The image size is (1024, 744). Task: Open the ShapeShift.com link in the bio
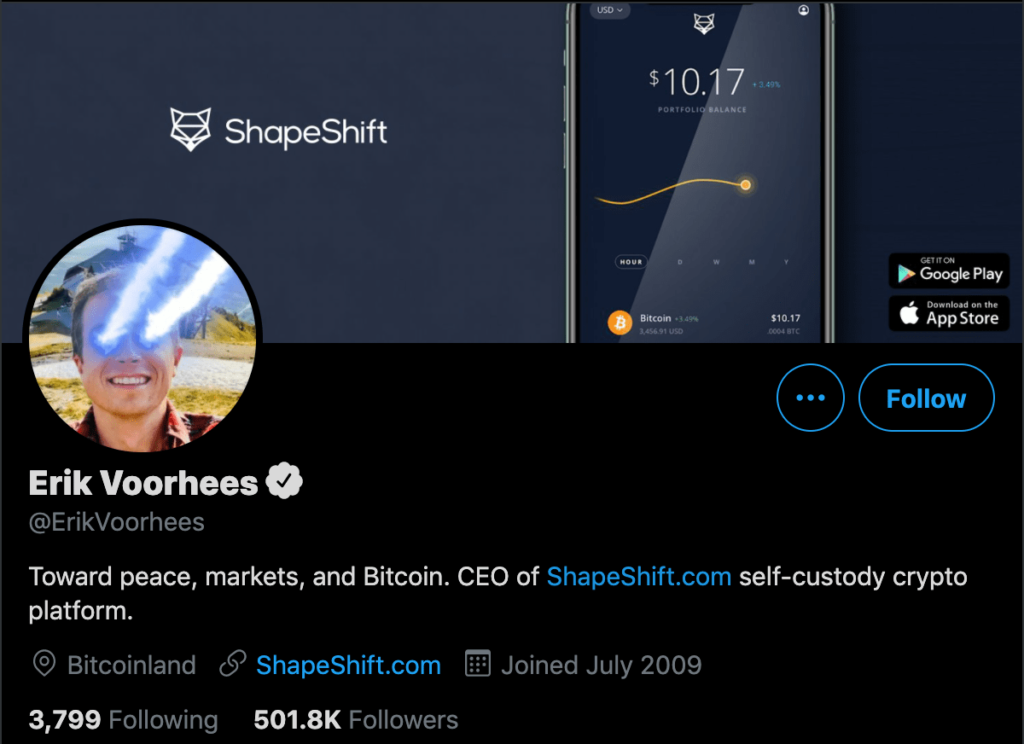pyautogui.click(x=638, y=577)
